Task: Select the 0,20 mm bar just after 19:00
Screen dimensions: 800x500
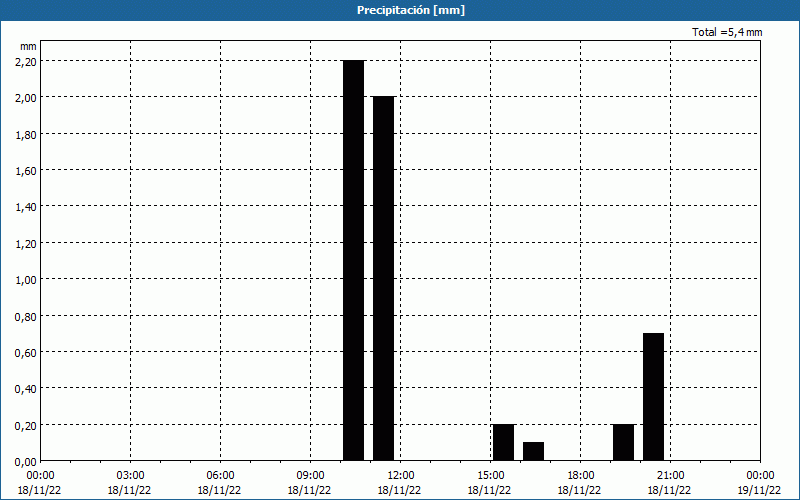Action: click(x=623, y=443)
